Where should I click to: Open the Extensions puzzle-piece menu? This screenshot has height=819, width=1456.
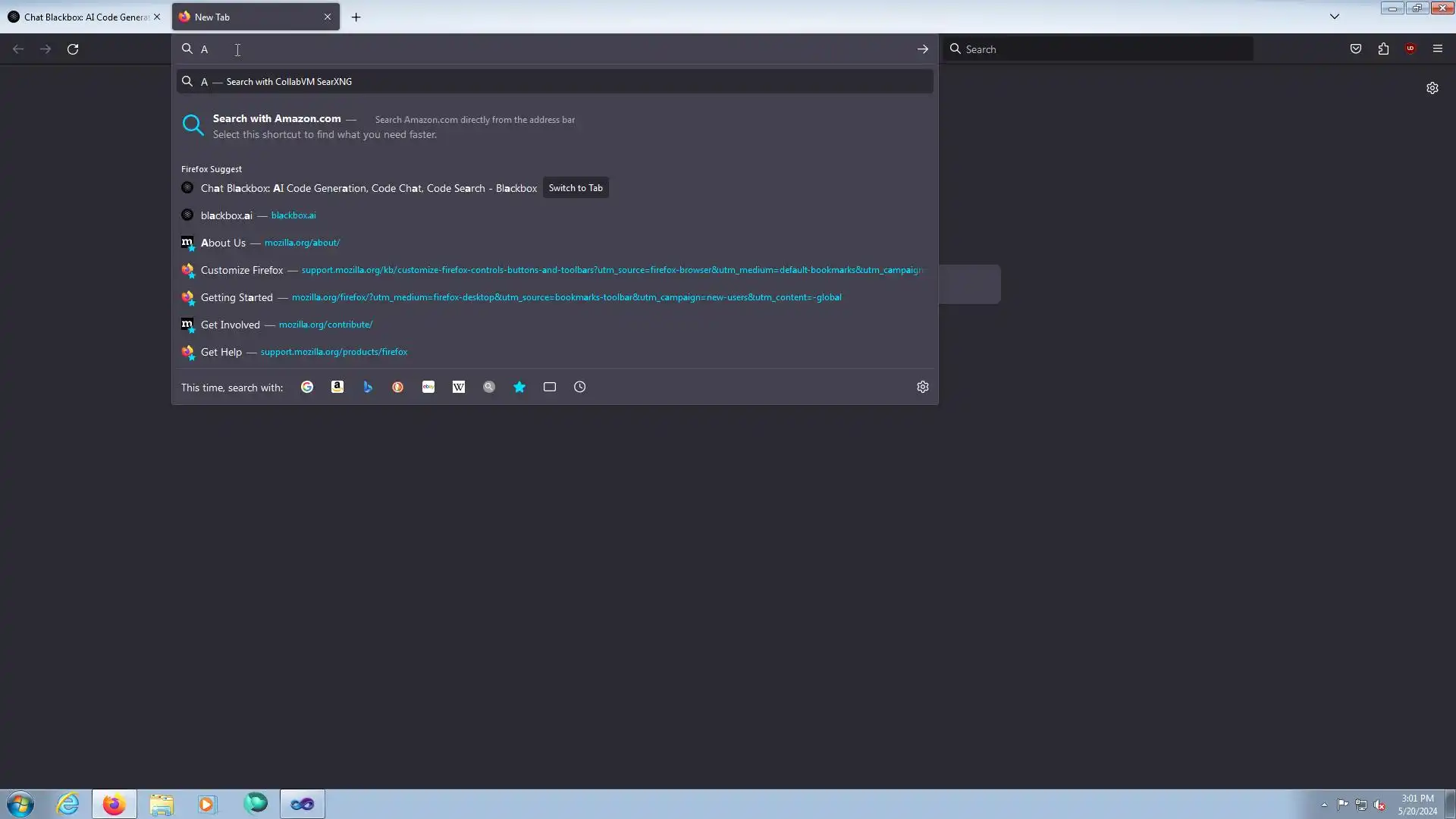click(1383, 49)
